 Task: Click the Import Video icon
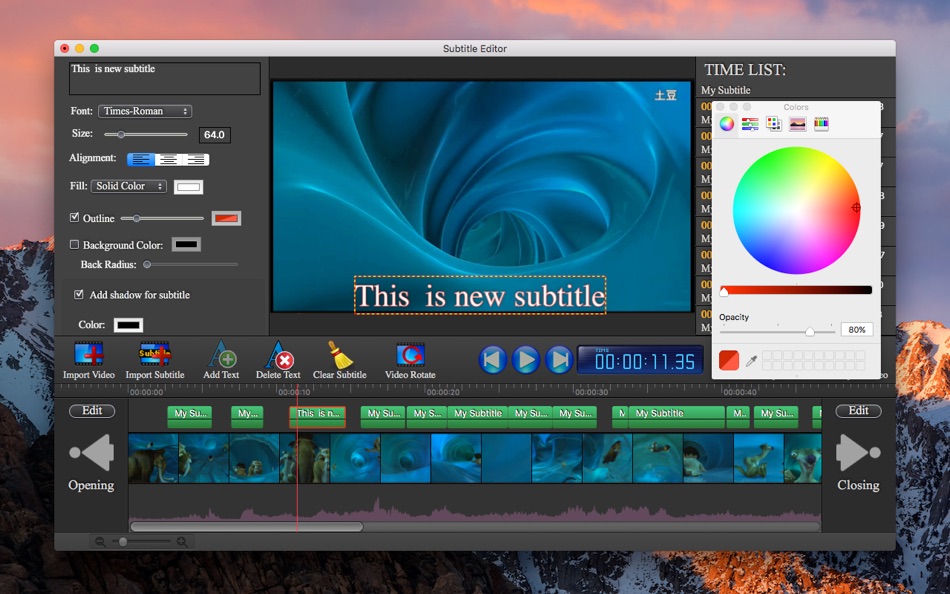point(89,355)
